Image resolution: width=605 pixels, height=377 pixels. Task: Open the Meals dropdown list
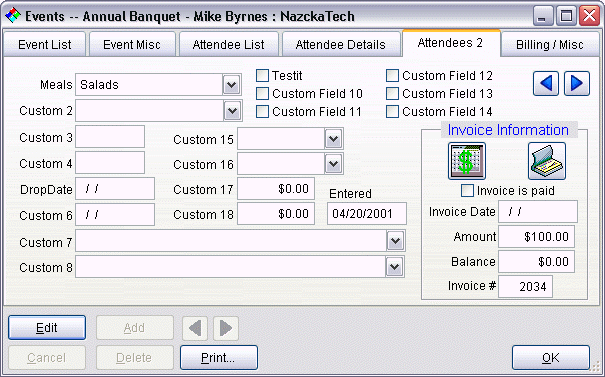(232, 85)
